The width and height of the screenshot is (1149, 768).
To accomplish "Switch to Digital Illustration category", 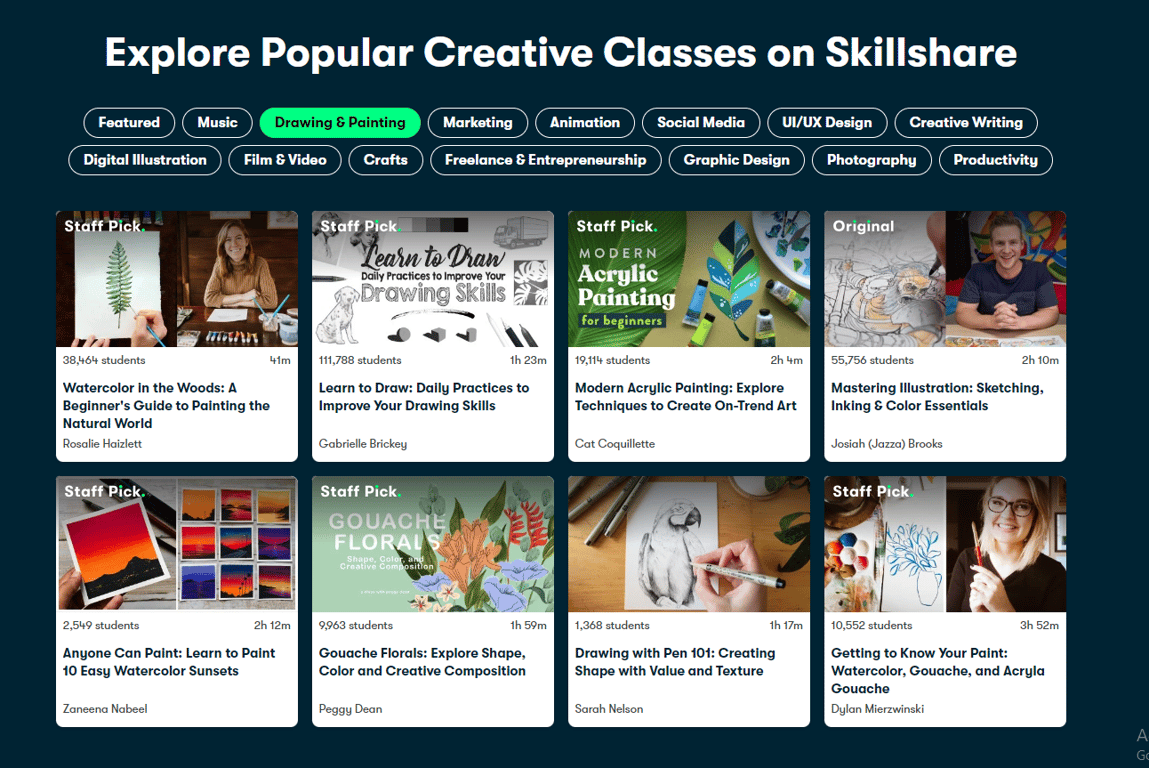I will point(145,160).
